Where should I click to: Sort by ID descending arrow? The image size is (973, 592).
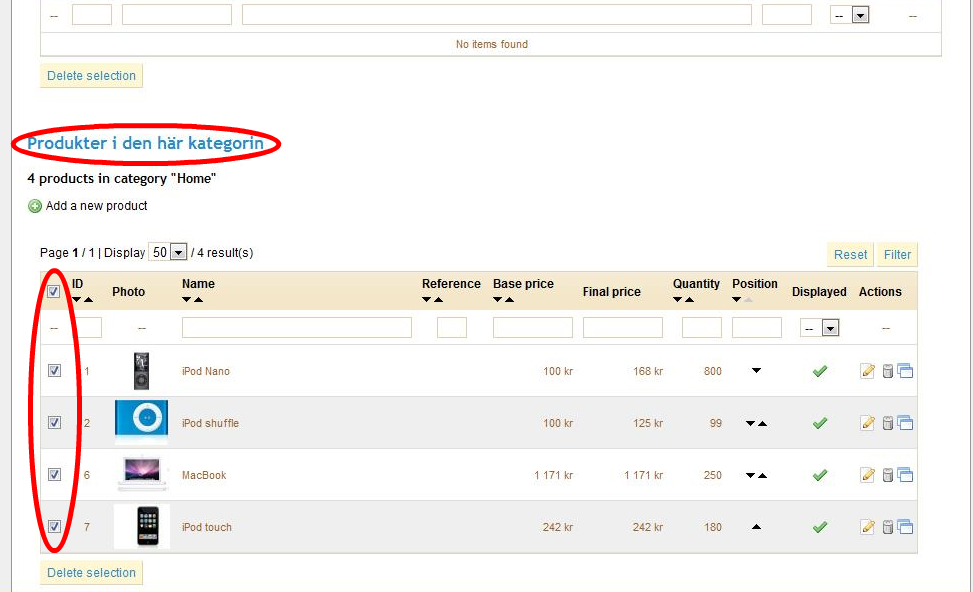[76, 300]
